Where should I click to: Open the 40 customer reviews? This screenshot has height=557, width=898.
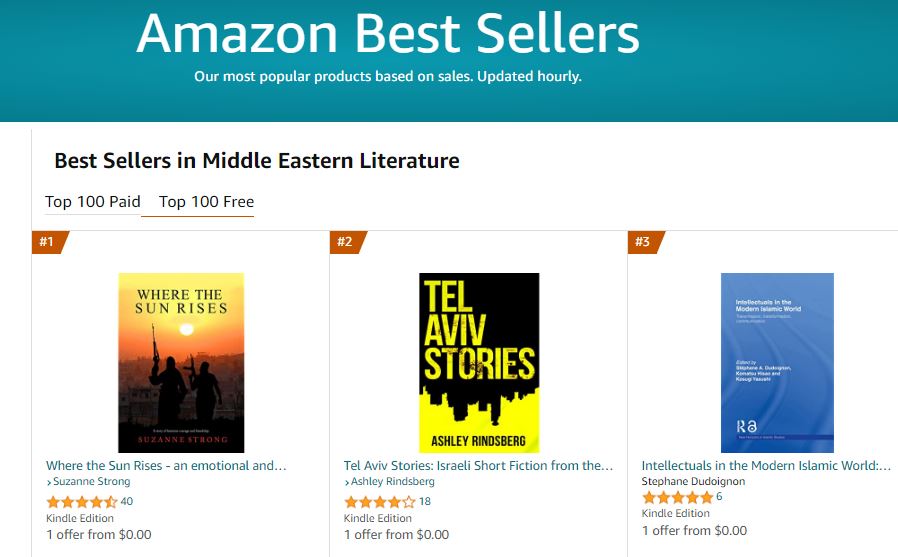pyautogui.click(x=126, y=501)
